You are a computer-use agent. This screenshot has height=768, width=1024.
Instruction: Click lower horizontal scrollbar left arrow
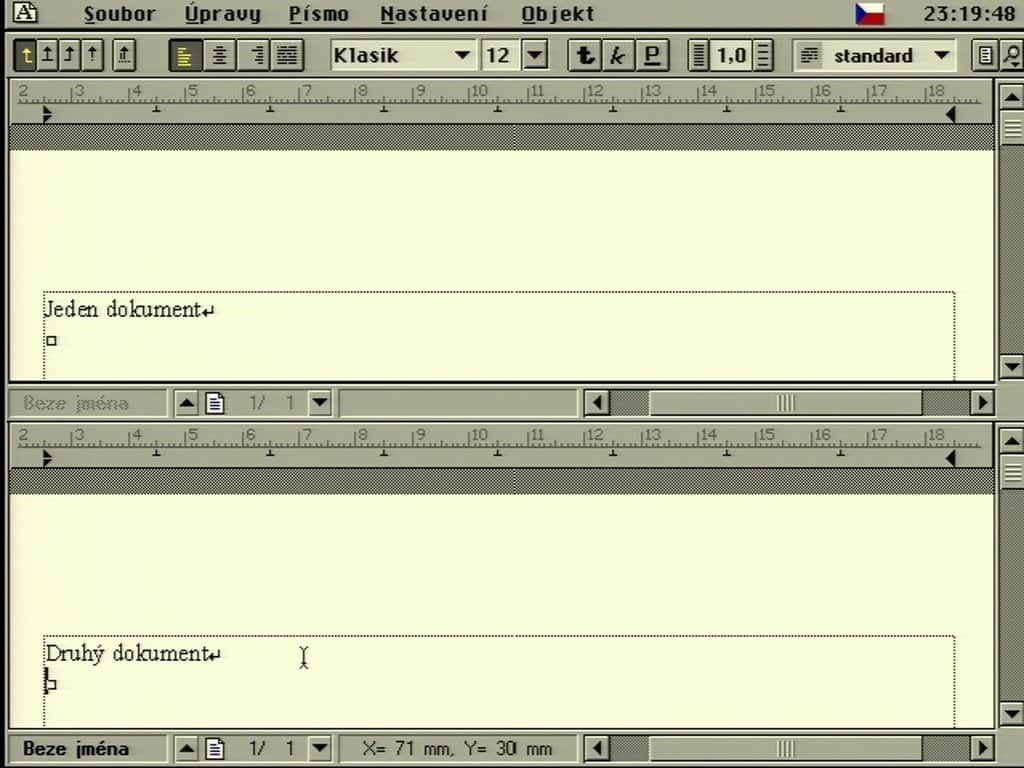[596, 748]
